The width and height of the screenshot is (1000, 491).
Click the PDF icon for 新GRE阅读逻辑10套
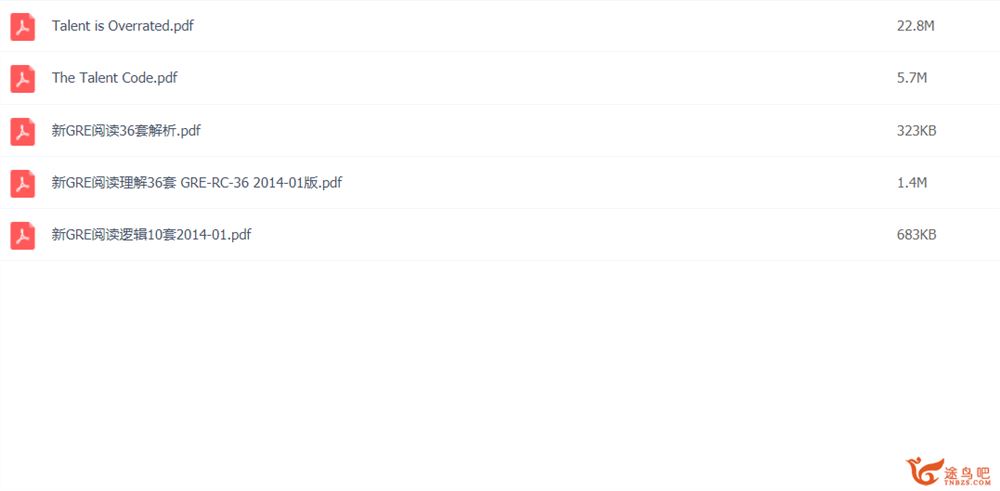pos(22,235)
